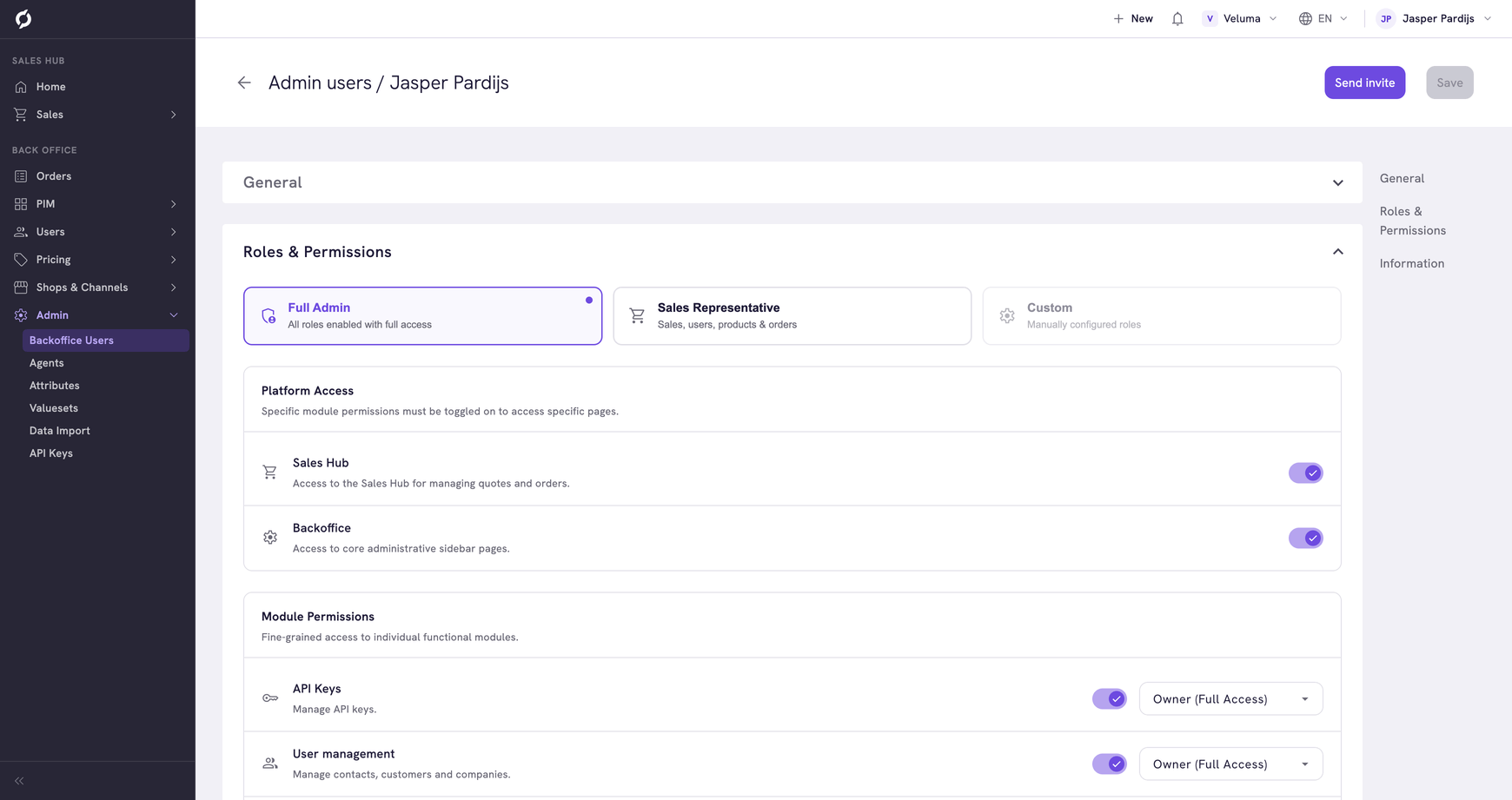
Task: Open the User management access level dropdown
Action: coord(1230,764)
